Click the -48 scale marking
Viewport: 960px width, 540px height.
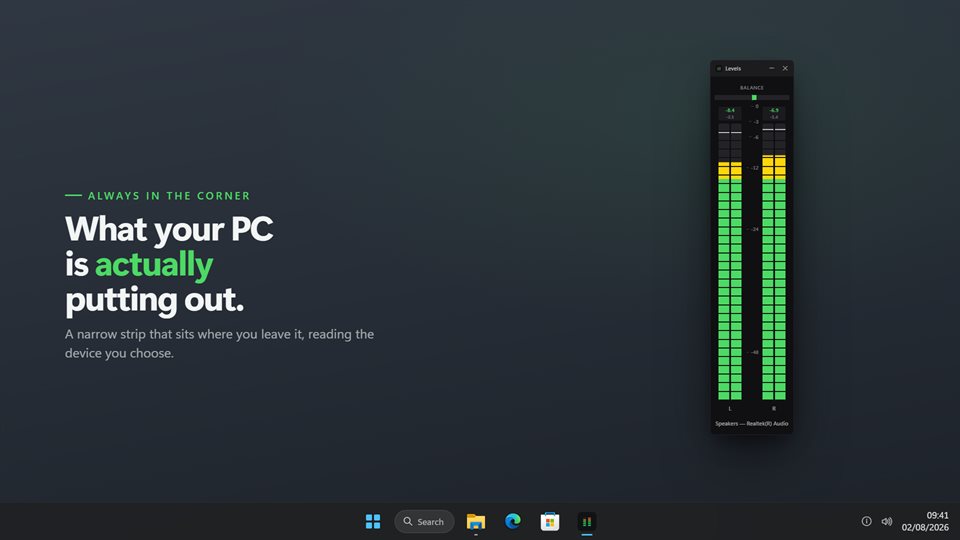pyautogui.click(x=755, y=352)
